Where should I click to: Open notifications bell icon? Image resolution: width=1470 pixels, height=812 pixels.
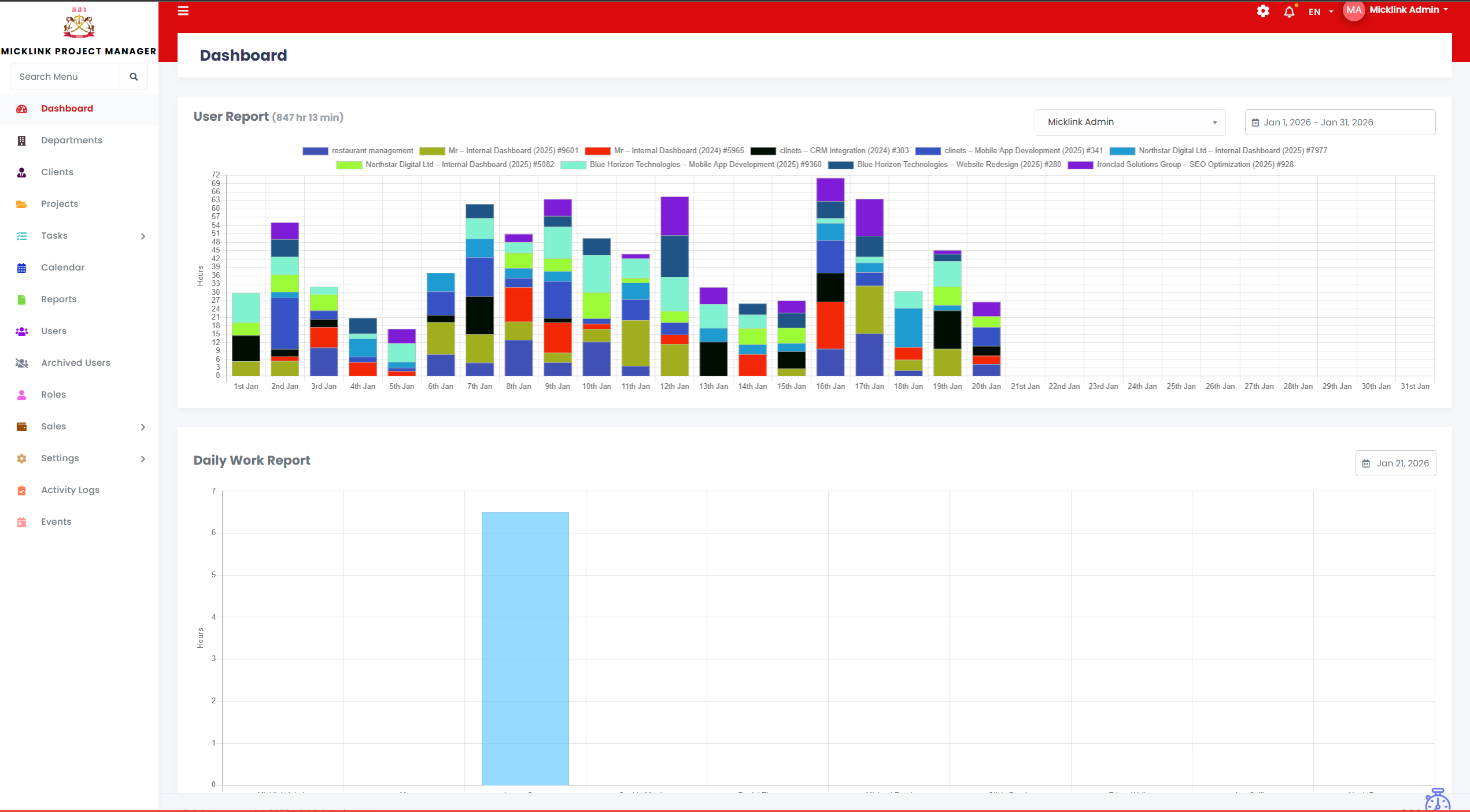pos(1289,12)
